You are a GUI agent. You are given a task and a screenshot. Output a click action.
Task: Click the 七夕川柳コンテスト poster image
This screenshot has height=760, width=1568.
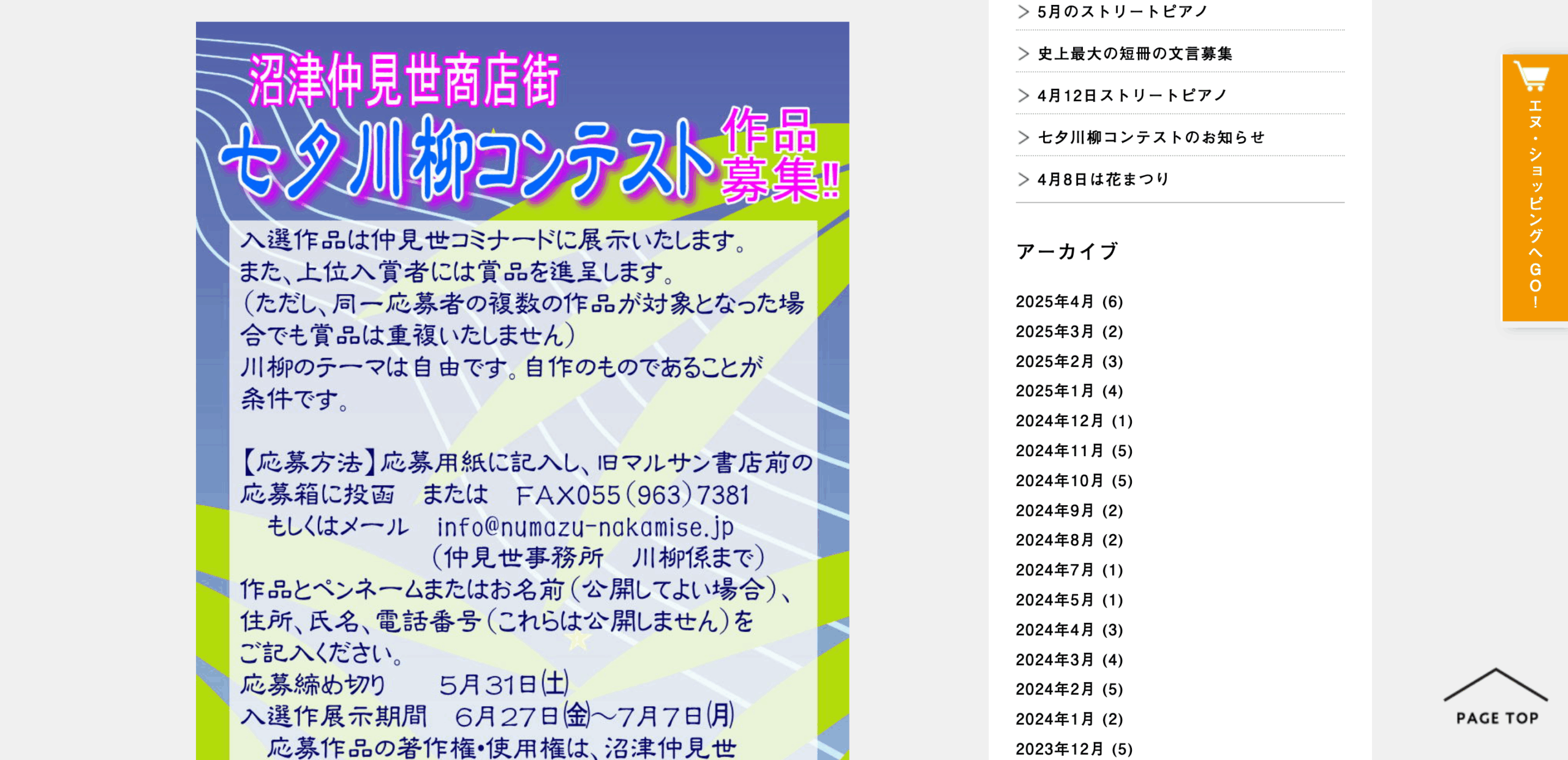(522, 391)
